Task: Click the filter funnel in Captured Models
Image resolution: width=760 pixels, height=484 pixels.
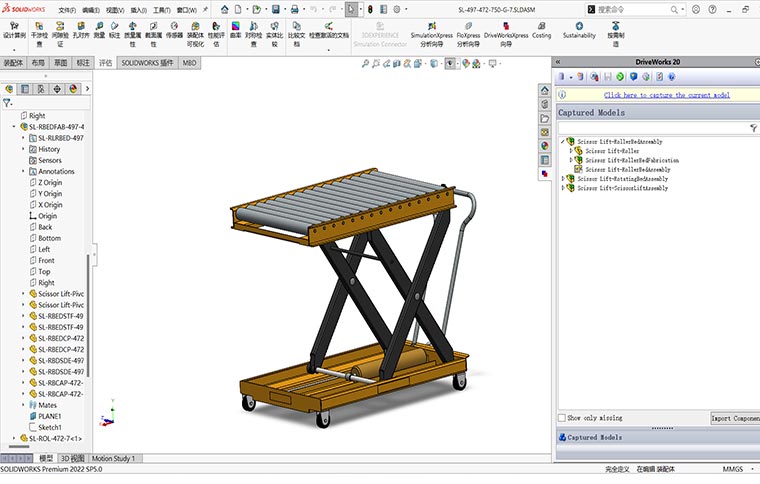Action: (x=753, y=128)
